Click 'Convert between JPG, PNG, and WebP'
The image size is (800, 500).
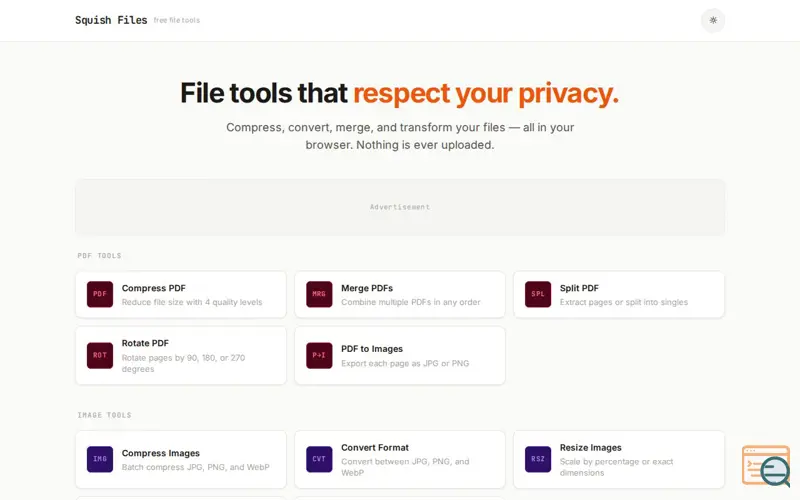pos(405,467)
